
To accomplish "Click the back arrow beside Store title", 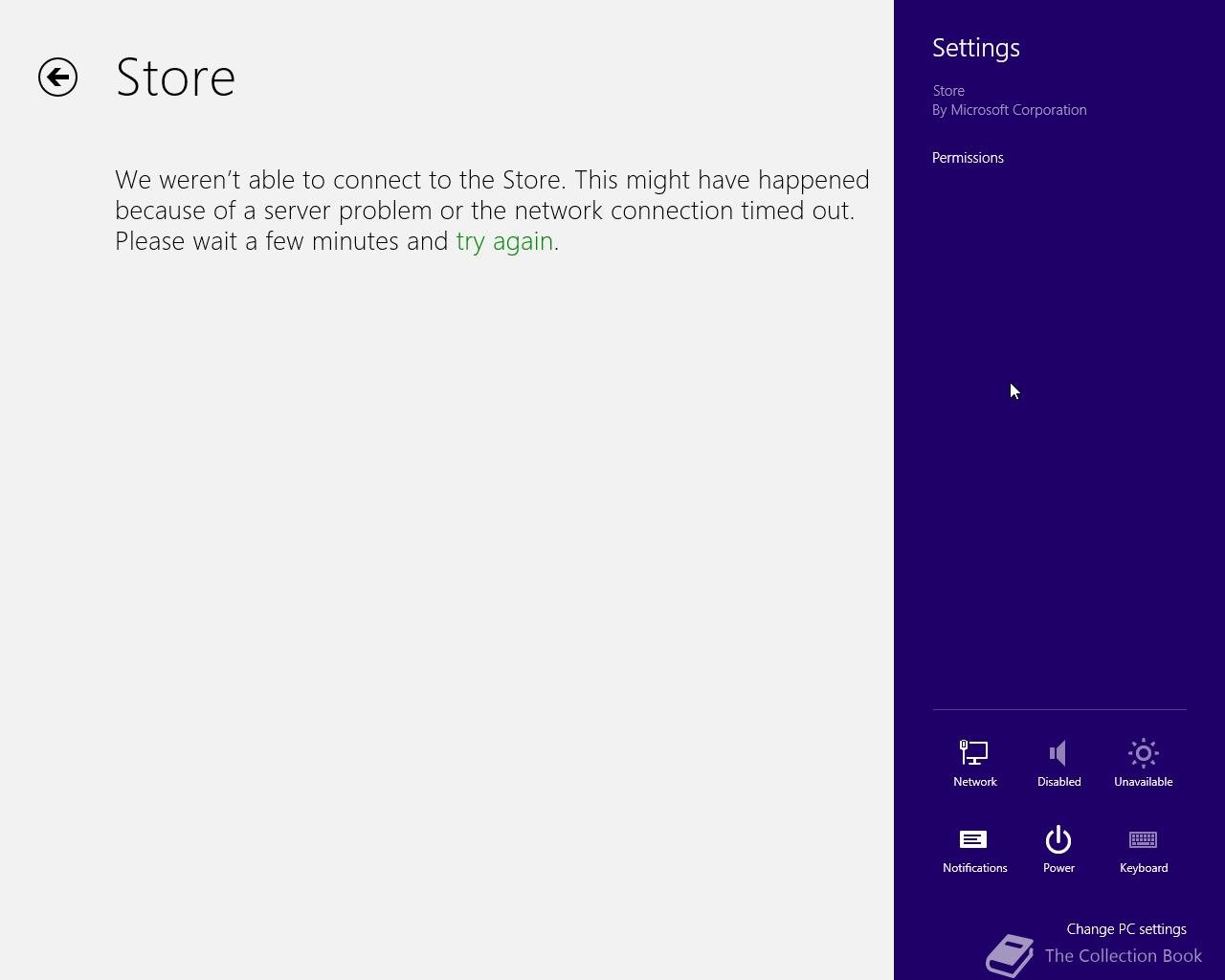I will (x=57, y=78).
